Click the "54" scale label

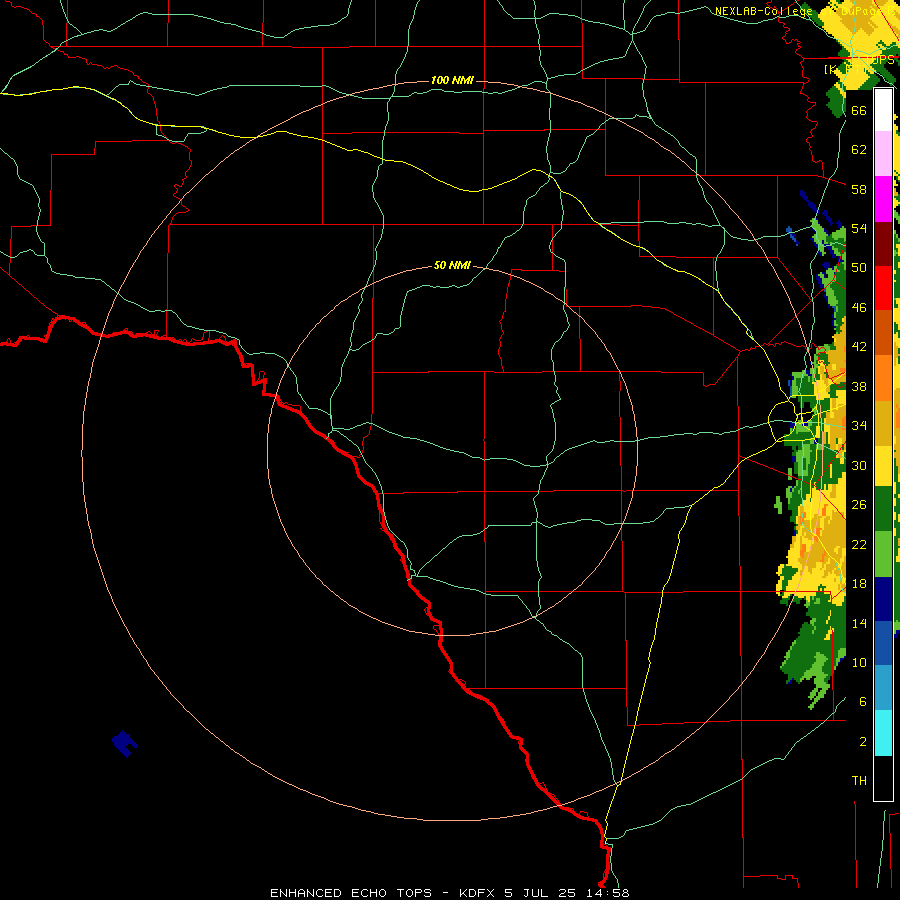859,228
